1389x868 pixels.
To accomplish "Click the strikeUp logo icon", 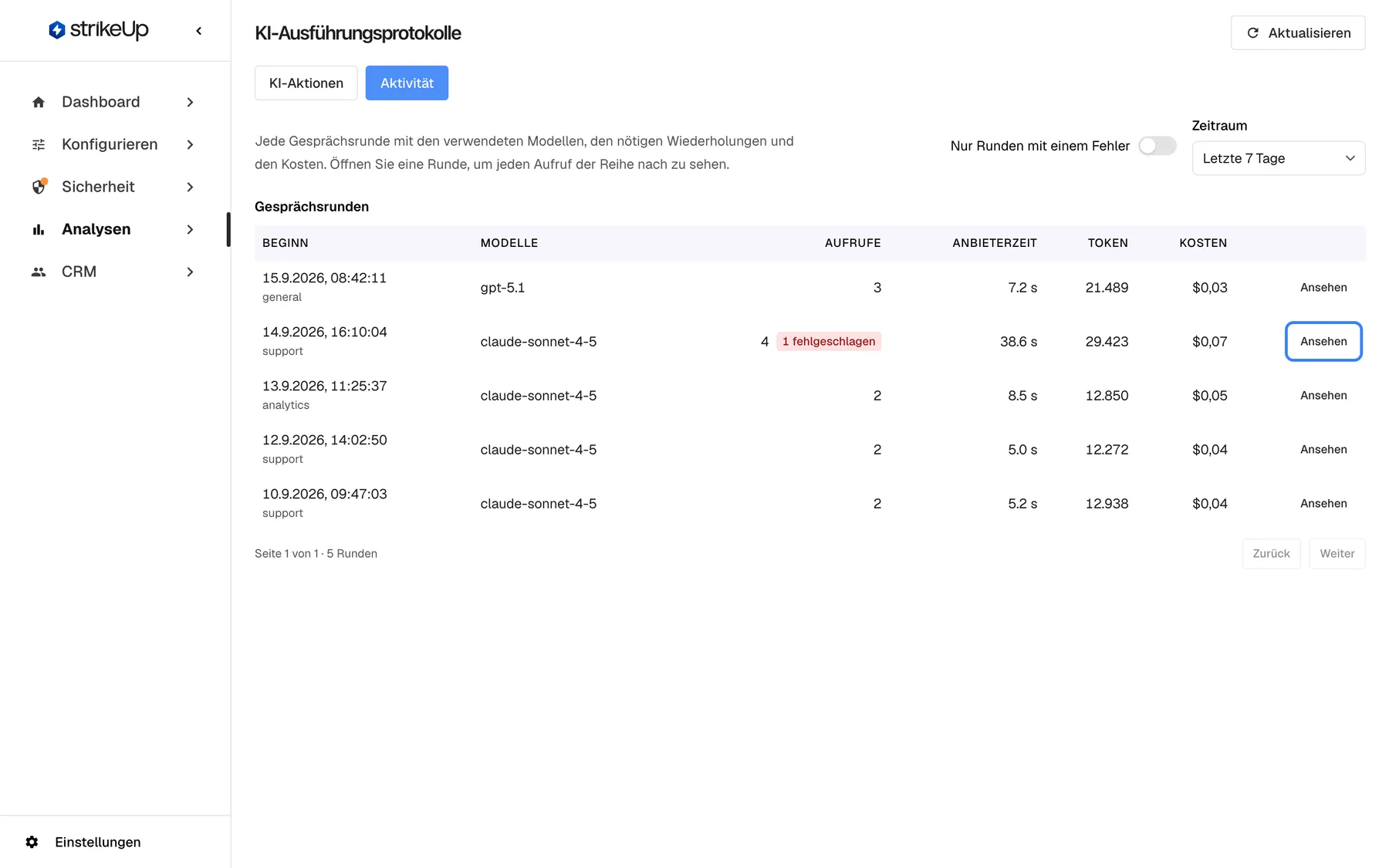I will [x=56, y=30].
